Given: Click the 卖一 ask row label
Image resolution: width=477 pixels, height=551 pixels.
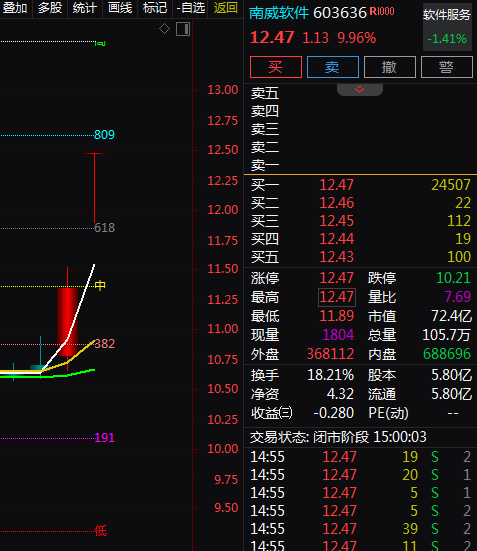Looking at the screenshot, I should click(265, 165).
